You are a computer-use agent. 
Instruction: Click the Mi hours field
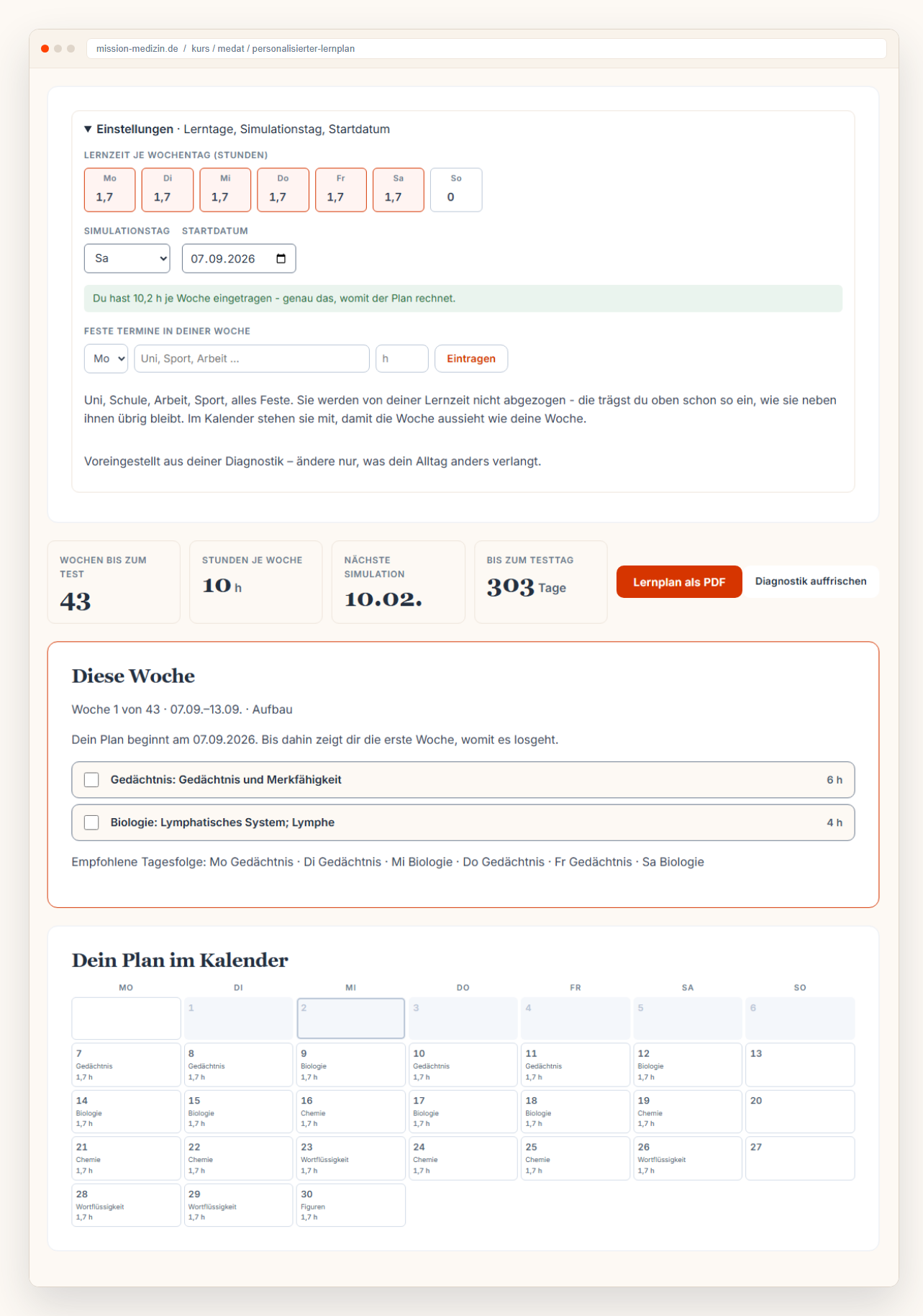[225, 190]
